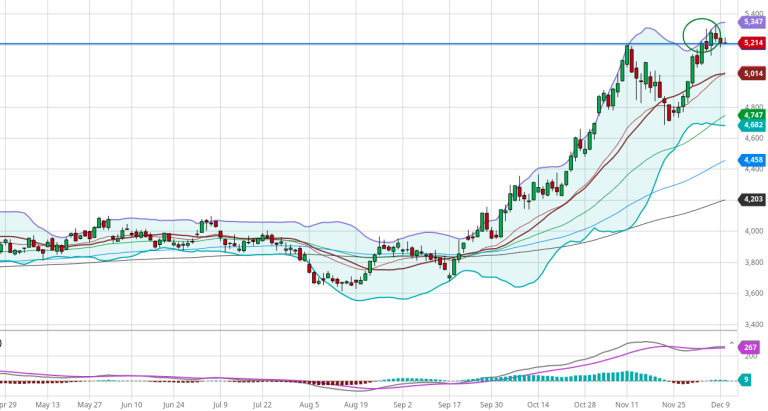Click the green 4,747 price tag
This screenshot has width=768, height=411.
(752, 115)
